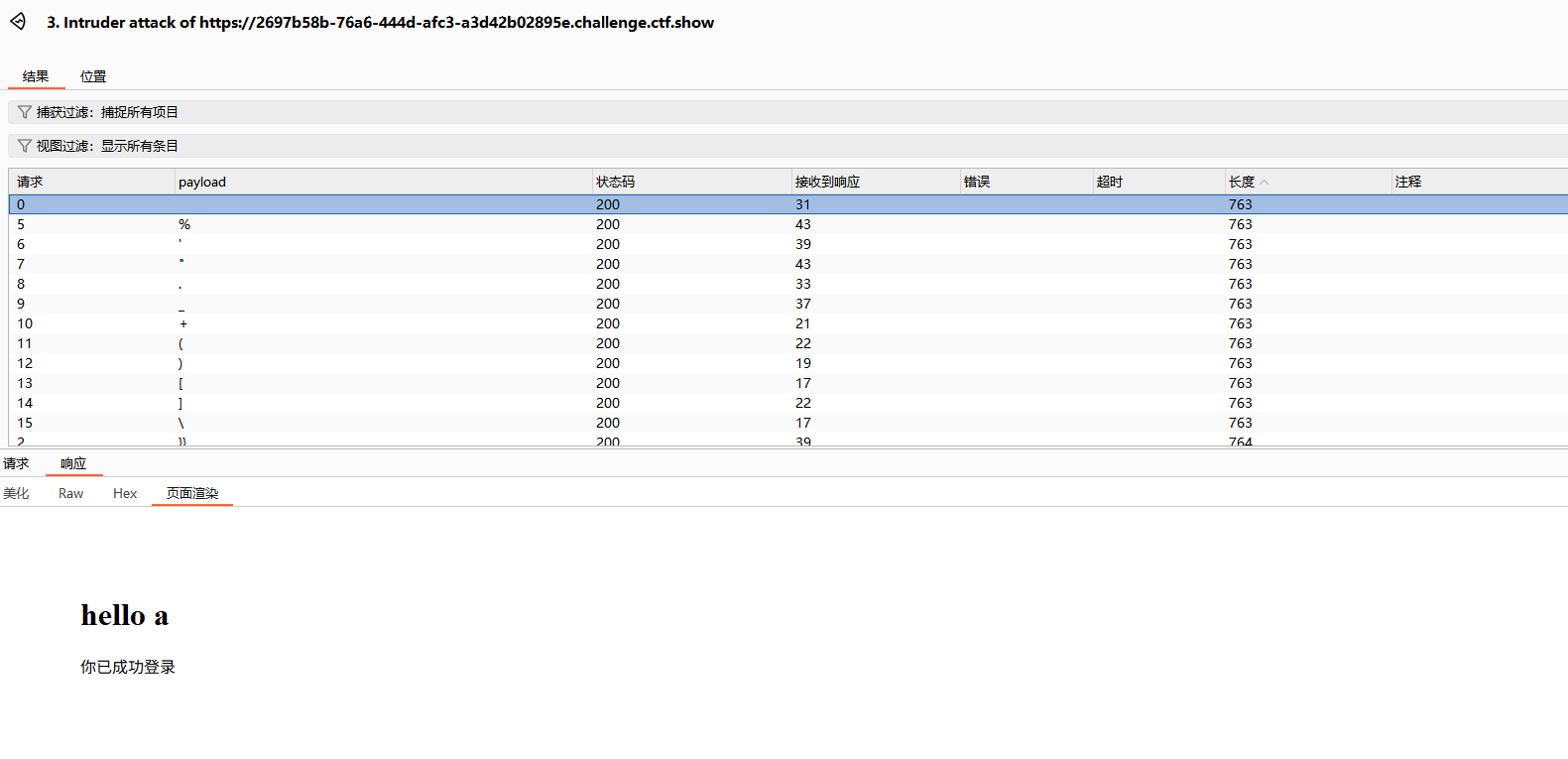Expand the 视图过滤 view filter bar
Screen dimensions: 1568x759
pos(107,146)
